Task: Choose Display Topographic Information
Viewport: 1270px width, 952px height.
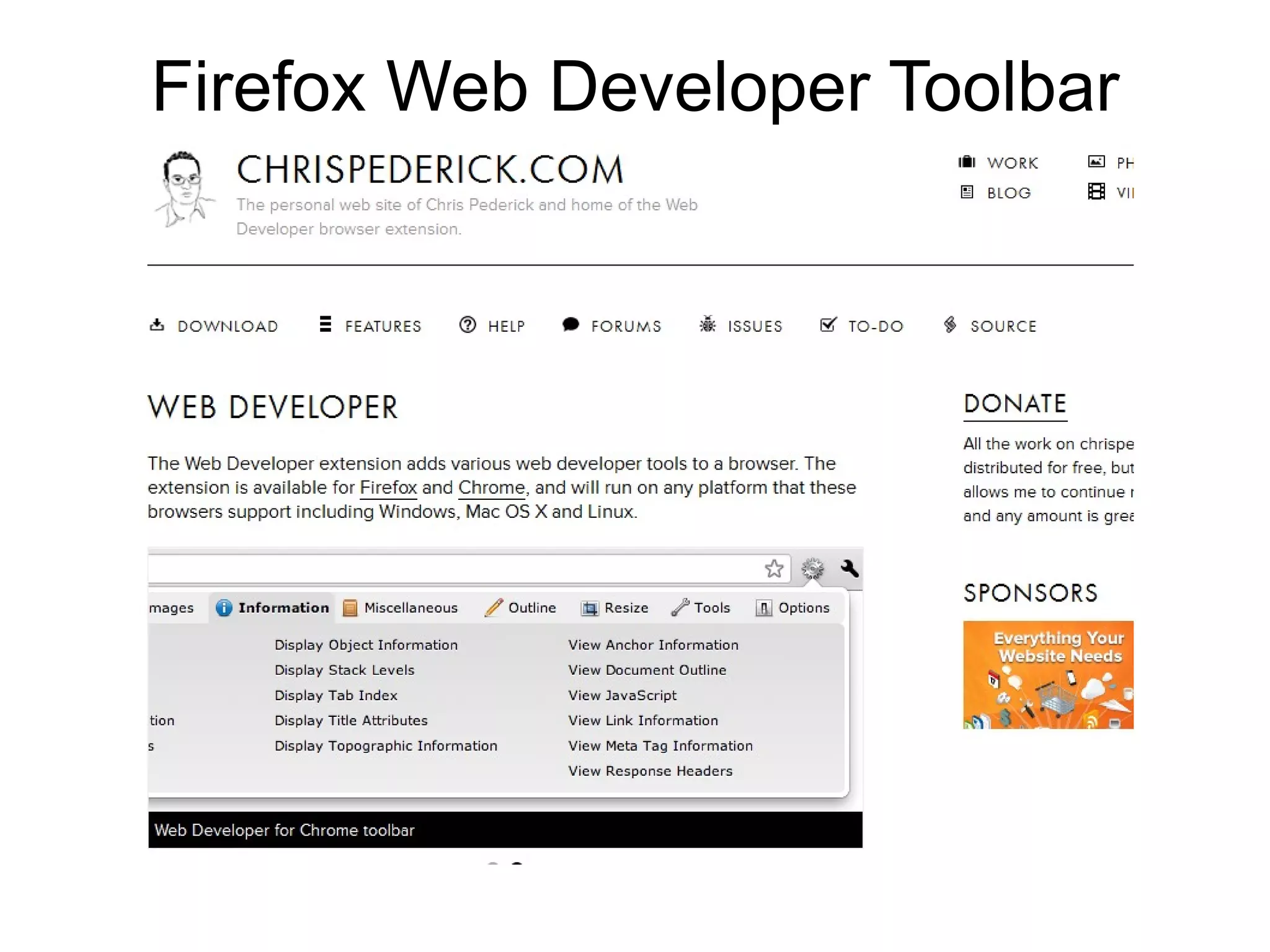Action: click(386, 746)
